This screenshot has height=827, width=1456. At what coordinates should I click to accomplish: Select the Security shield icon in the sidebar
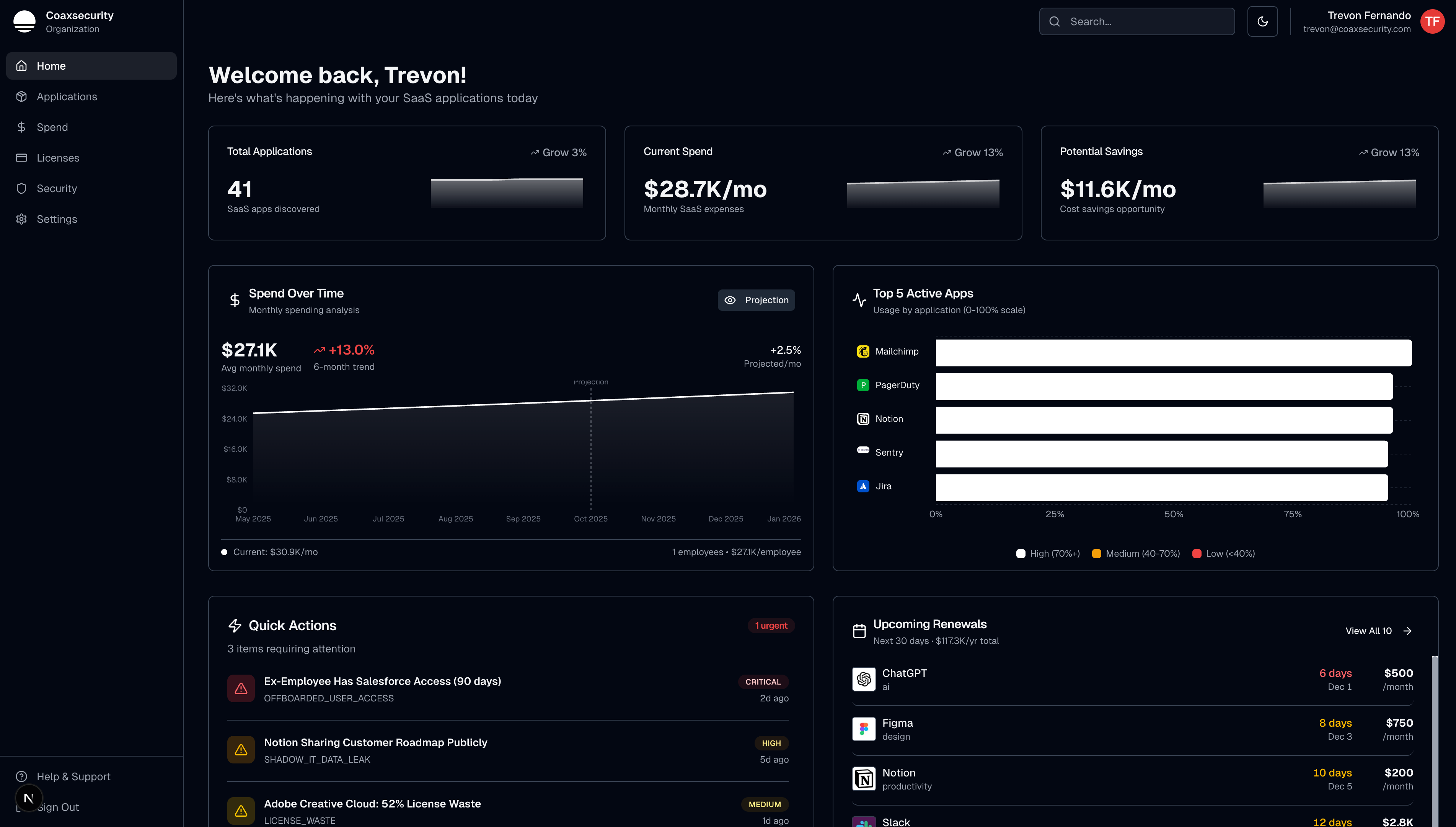[x=21, y=188]
